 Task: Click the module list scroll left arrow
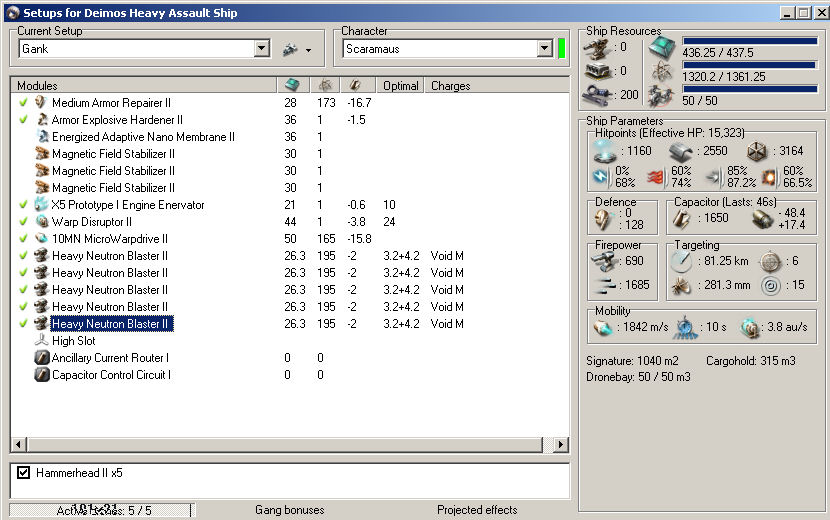[x=19, y=444]
